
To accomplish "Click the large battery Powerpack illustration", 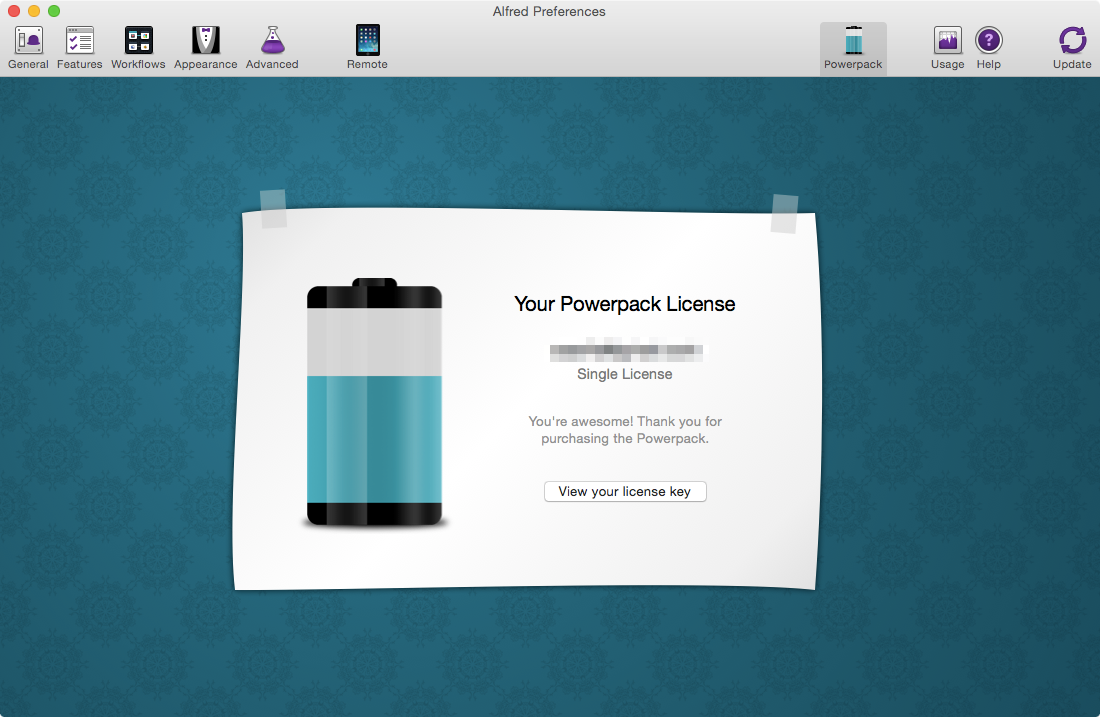I will (375, 402).
